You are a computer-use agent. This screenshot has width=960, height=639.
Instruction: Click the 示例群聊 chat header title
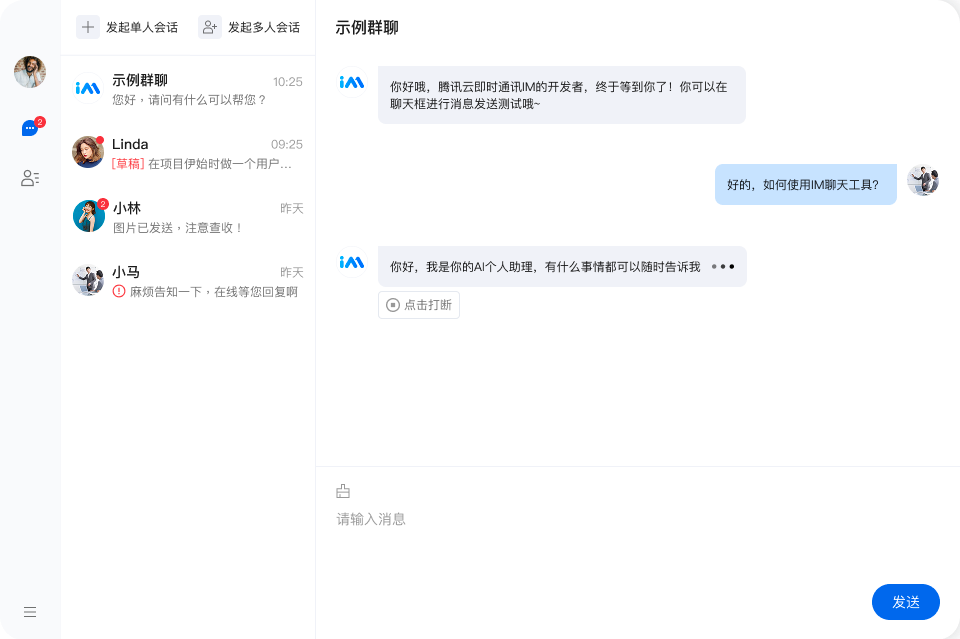(x=367, y=28)
